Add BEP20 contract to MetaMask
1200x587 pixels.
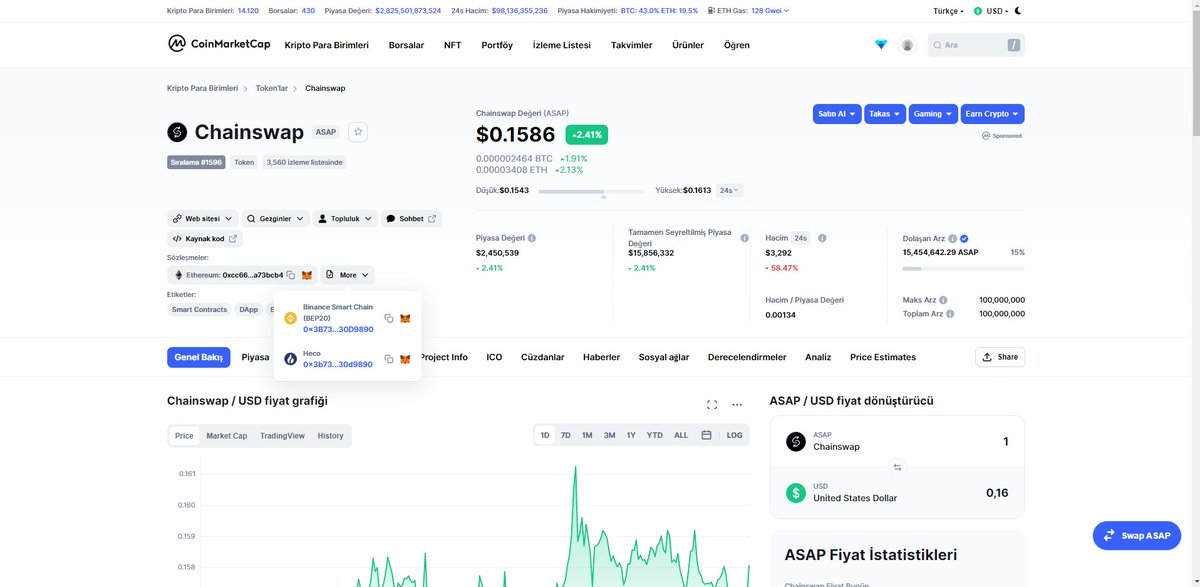pyautogui.click(x=405, y=318)
